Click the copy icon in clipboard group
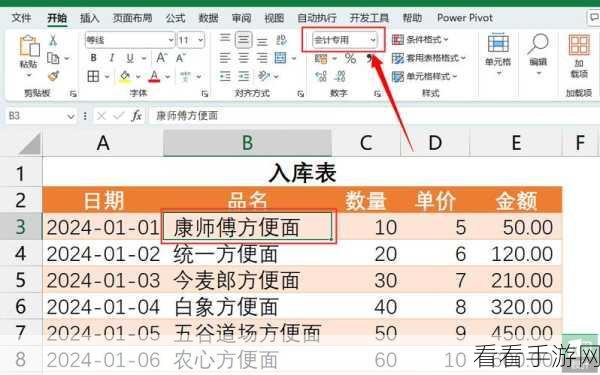Viewport: 600px width, 375px height. [x=53, y=58]
